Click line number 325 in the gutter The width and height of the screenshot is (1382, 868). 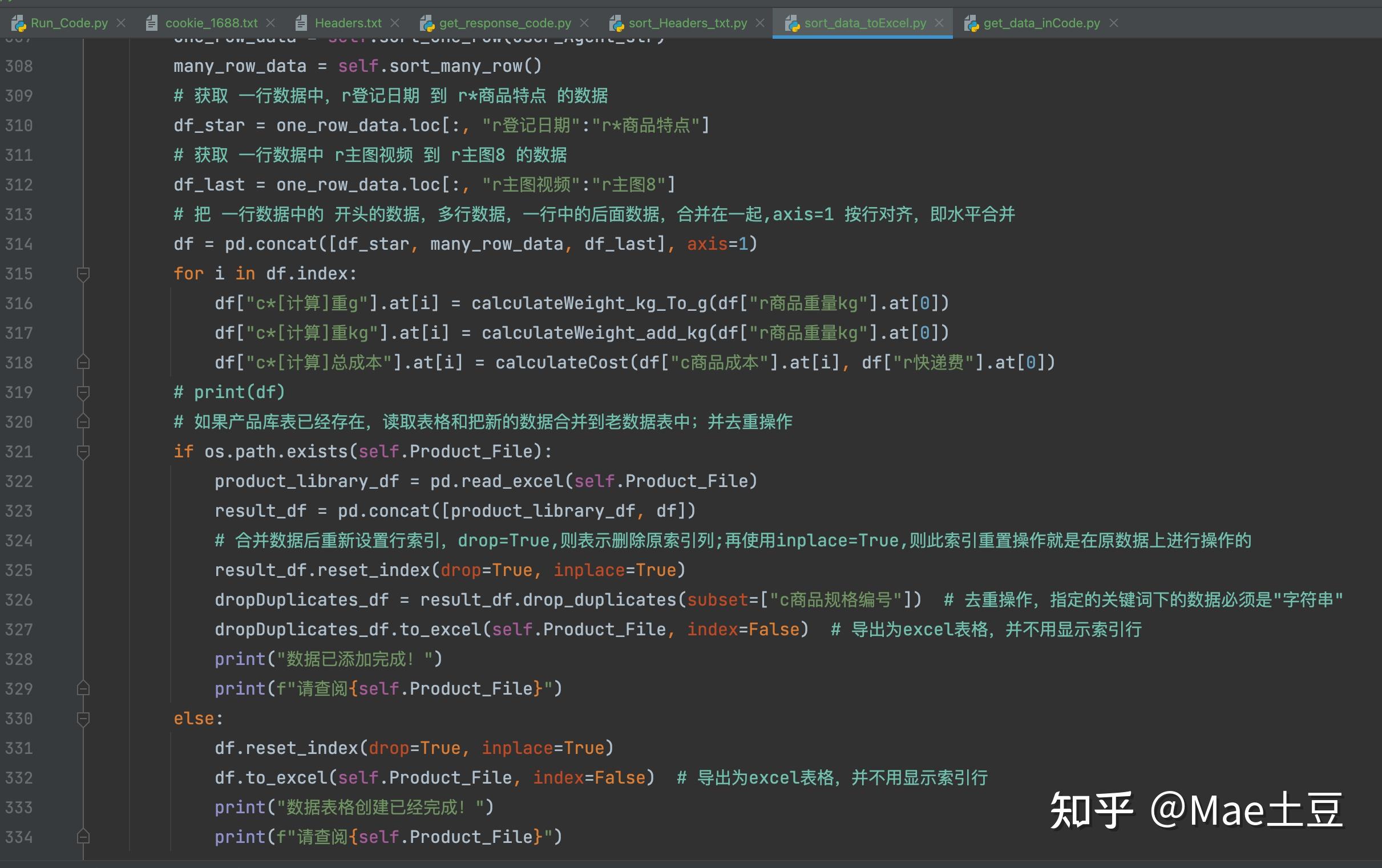click(x=19, y=570)
